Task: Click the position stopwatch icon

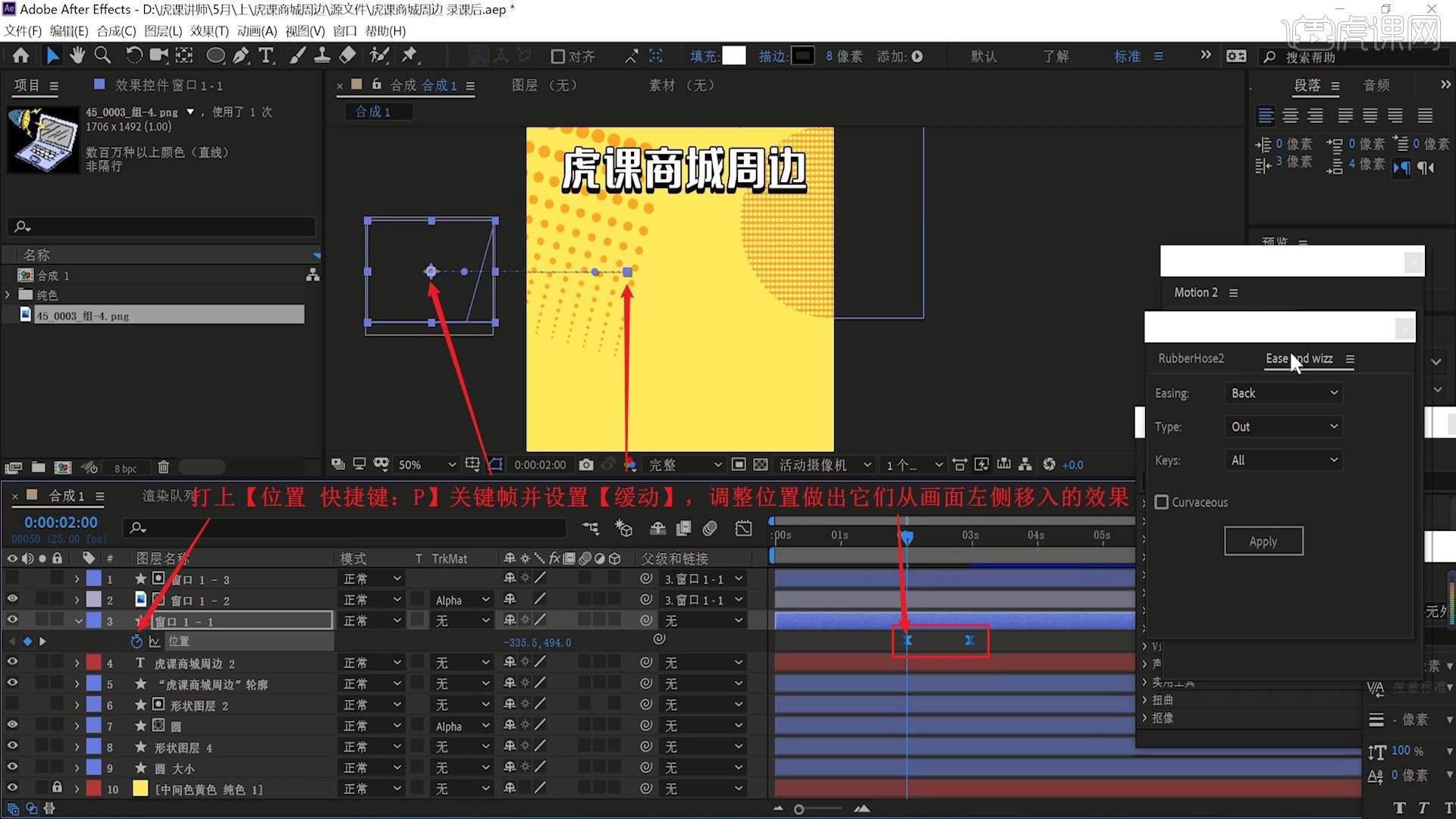Action: (x=136, y=642)
